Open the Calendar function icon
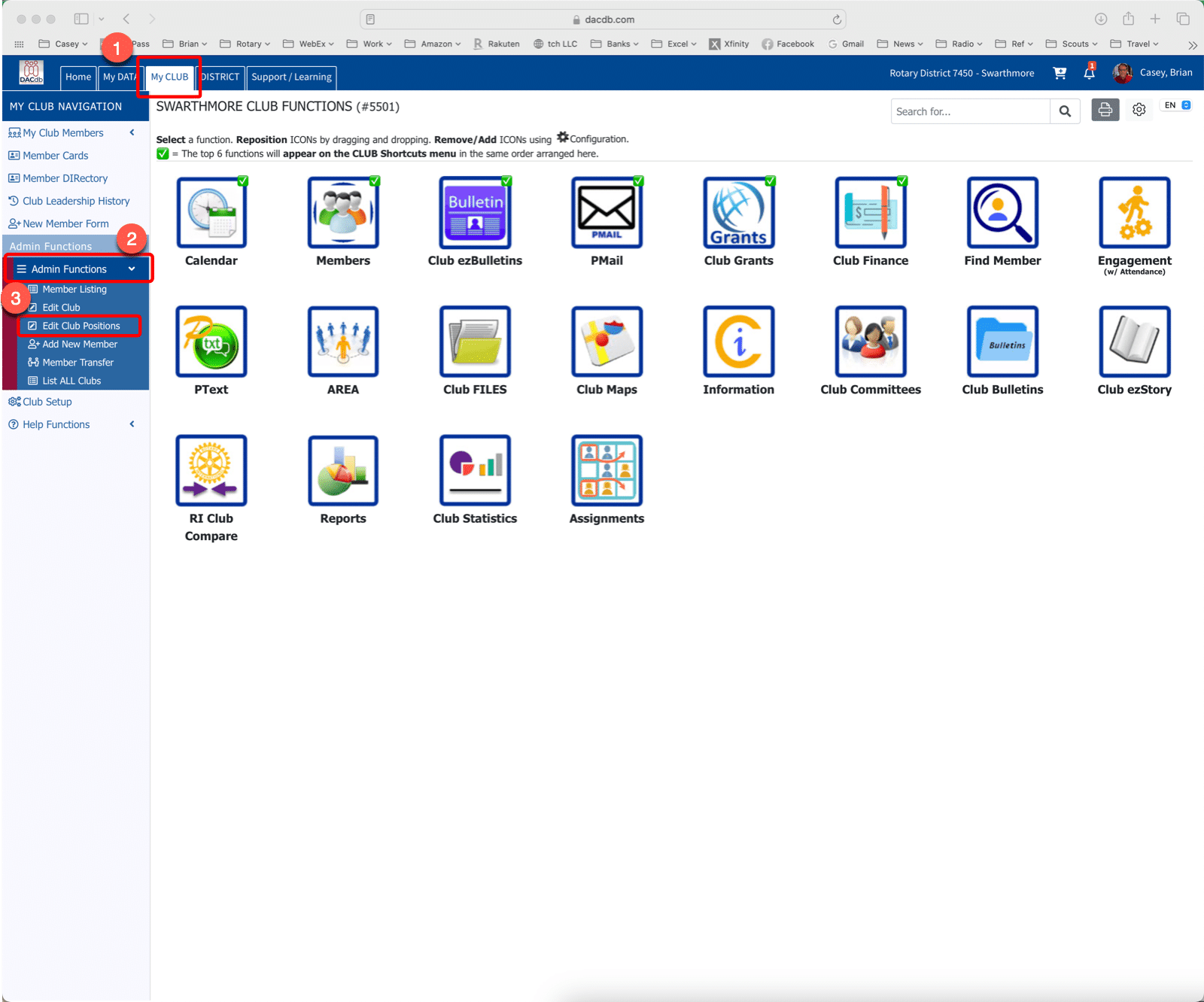The height and width of the screenshot is (1002, 1204). tap(211, 213)
